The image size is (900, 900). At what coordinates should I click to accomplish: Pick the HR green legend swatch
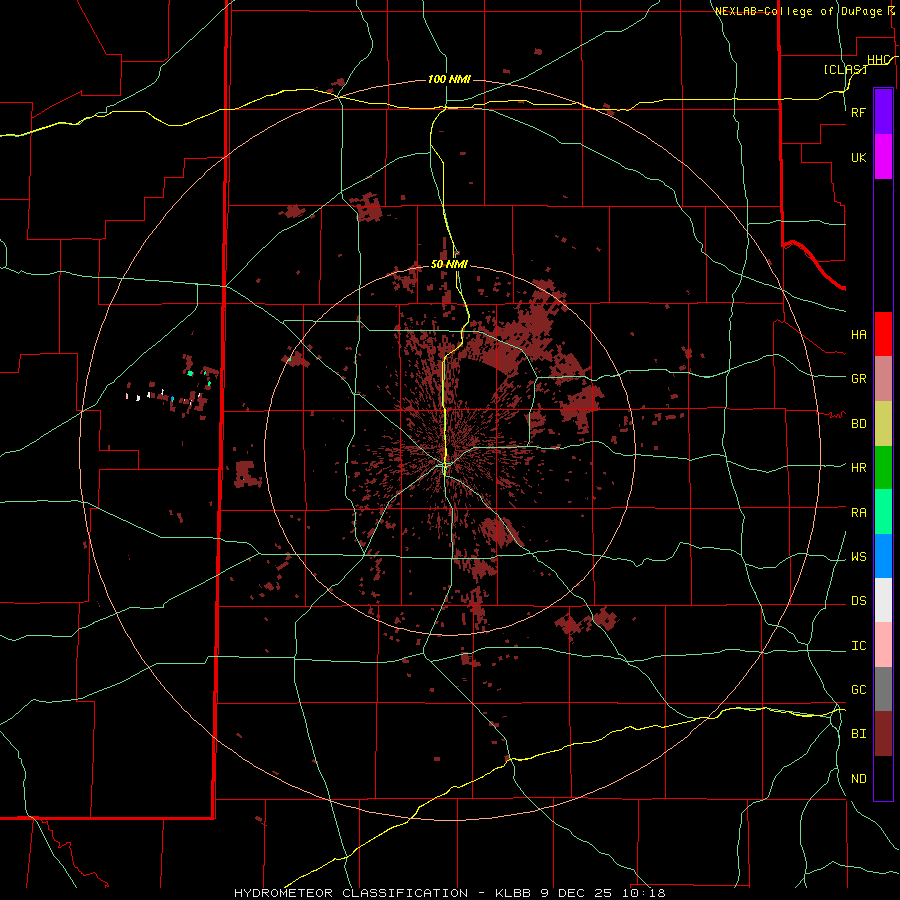tap(883, 468)
